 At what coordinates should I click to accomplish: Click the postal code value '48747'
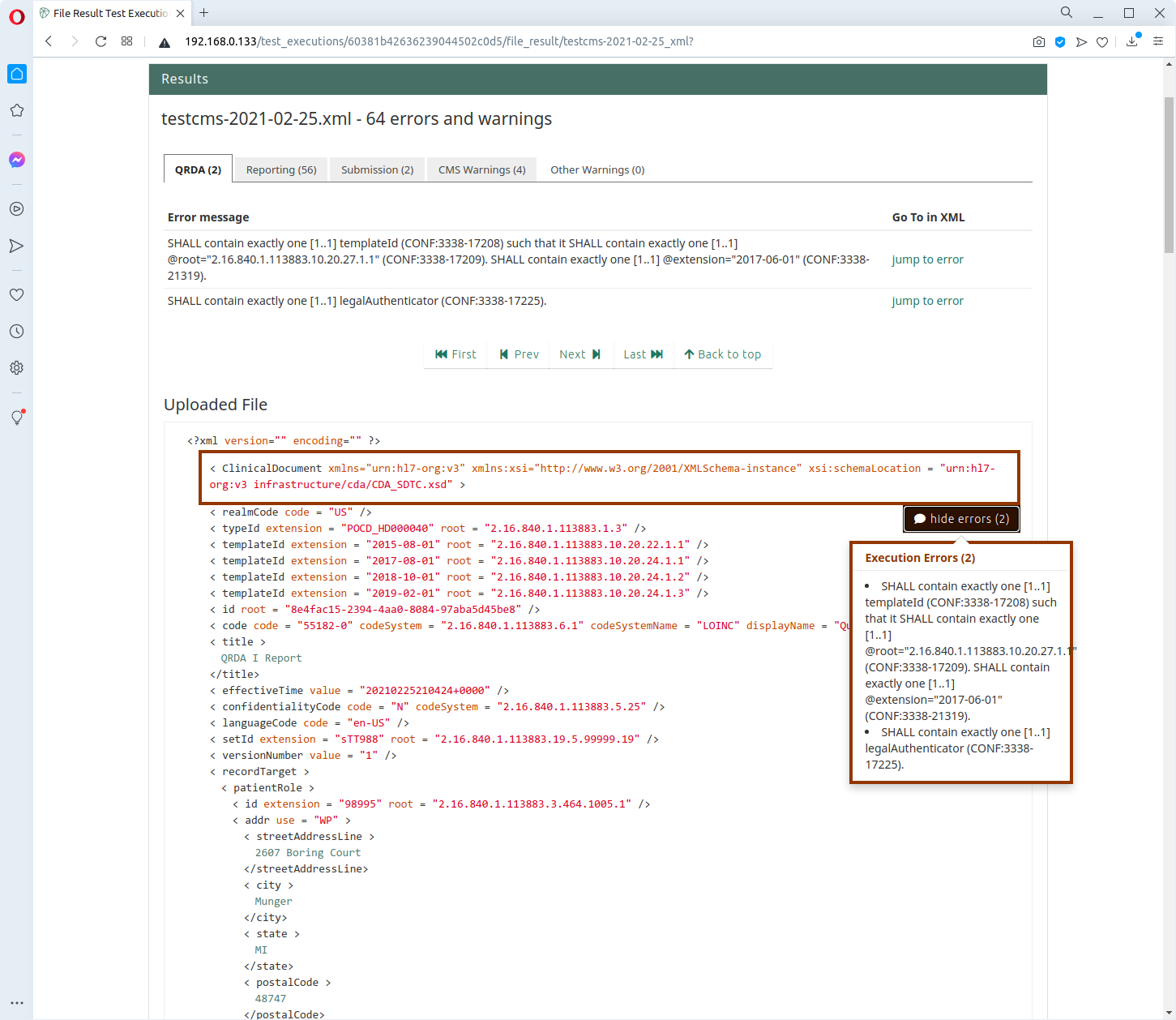(x=271, y=999)
